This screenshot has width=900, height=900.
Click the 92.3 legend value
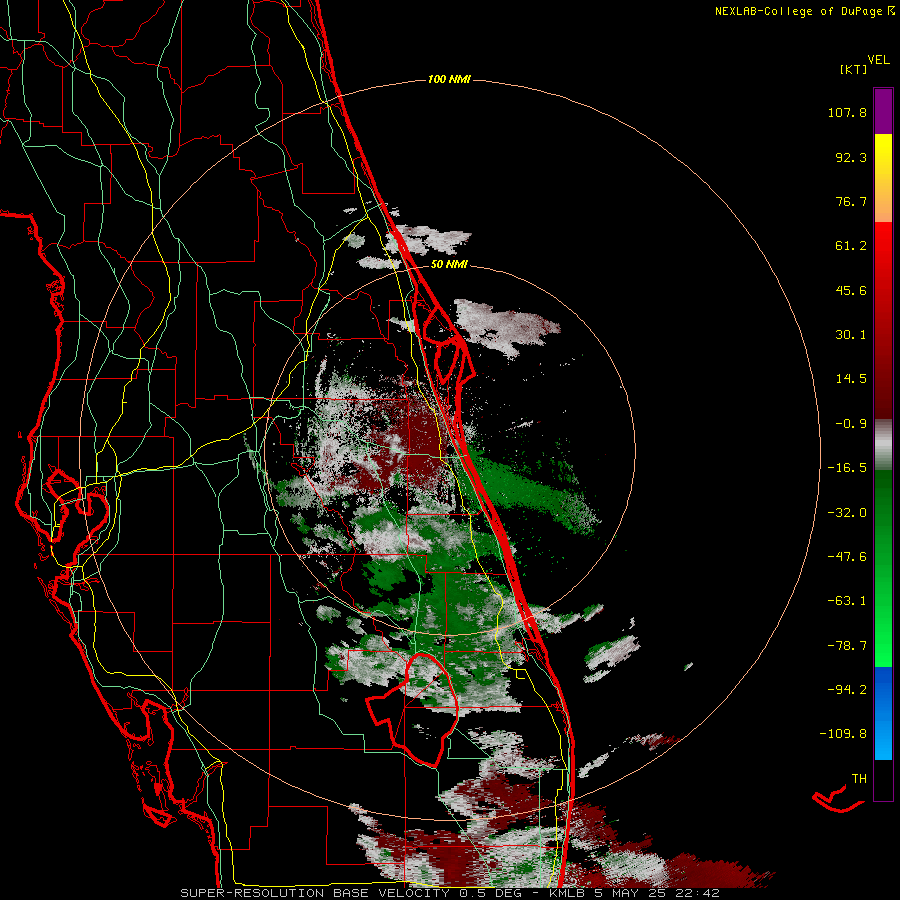tap(851, 157)
